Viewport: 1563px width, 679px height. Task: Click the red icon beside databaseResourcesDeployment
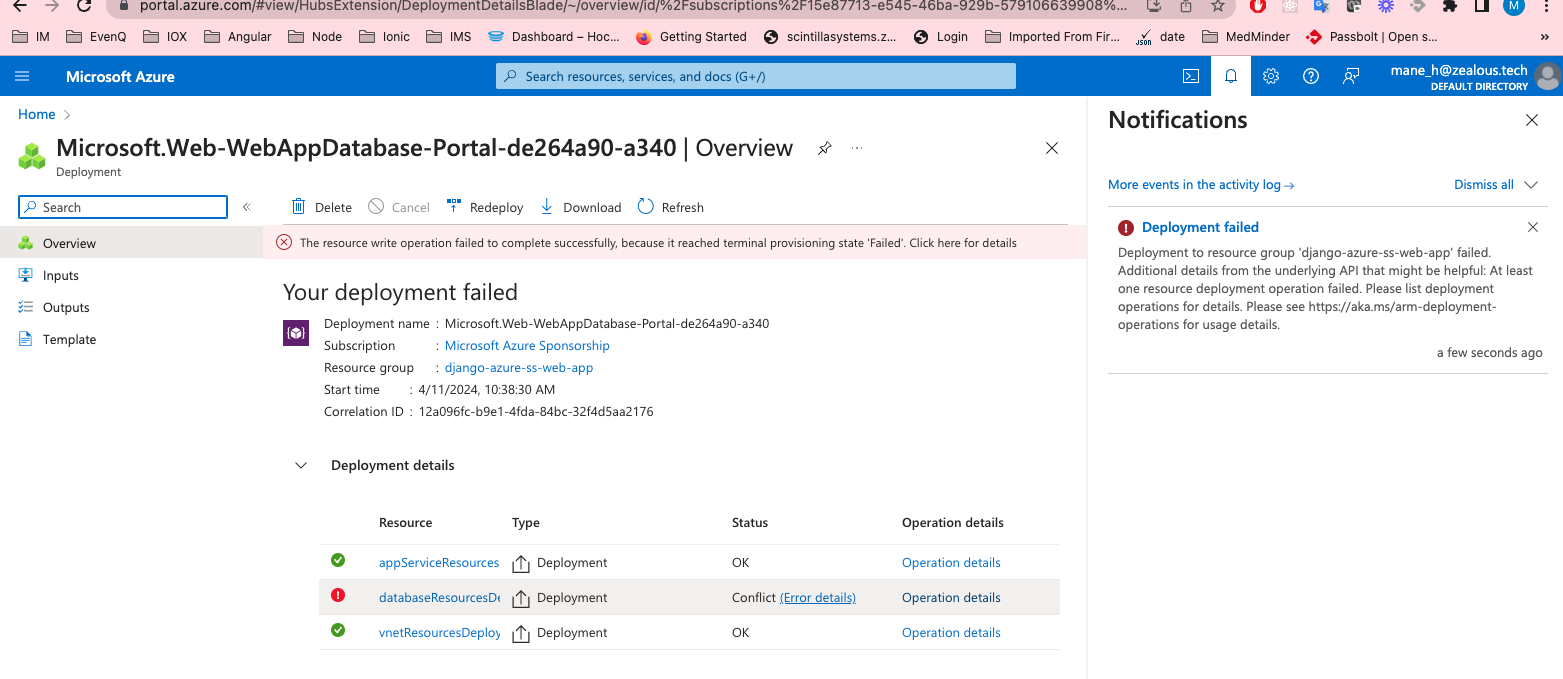pyautogui.click(x=338, y=595)
